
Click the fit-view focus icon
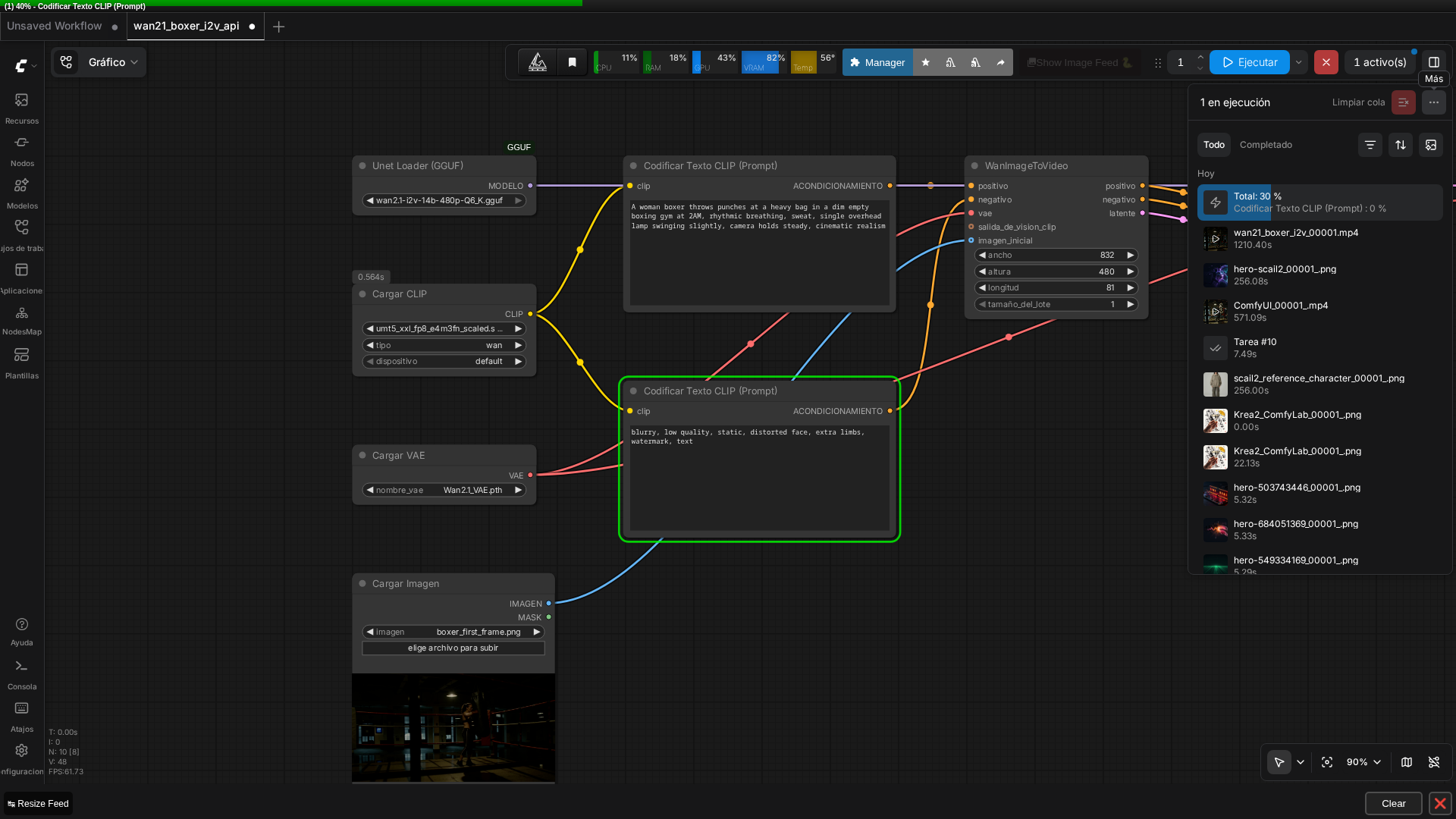click(x=1327, y=762)
